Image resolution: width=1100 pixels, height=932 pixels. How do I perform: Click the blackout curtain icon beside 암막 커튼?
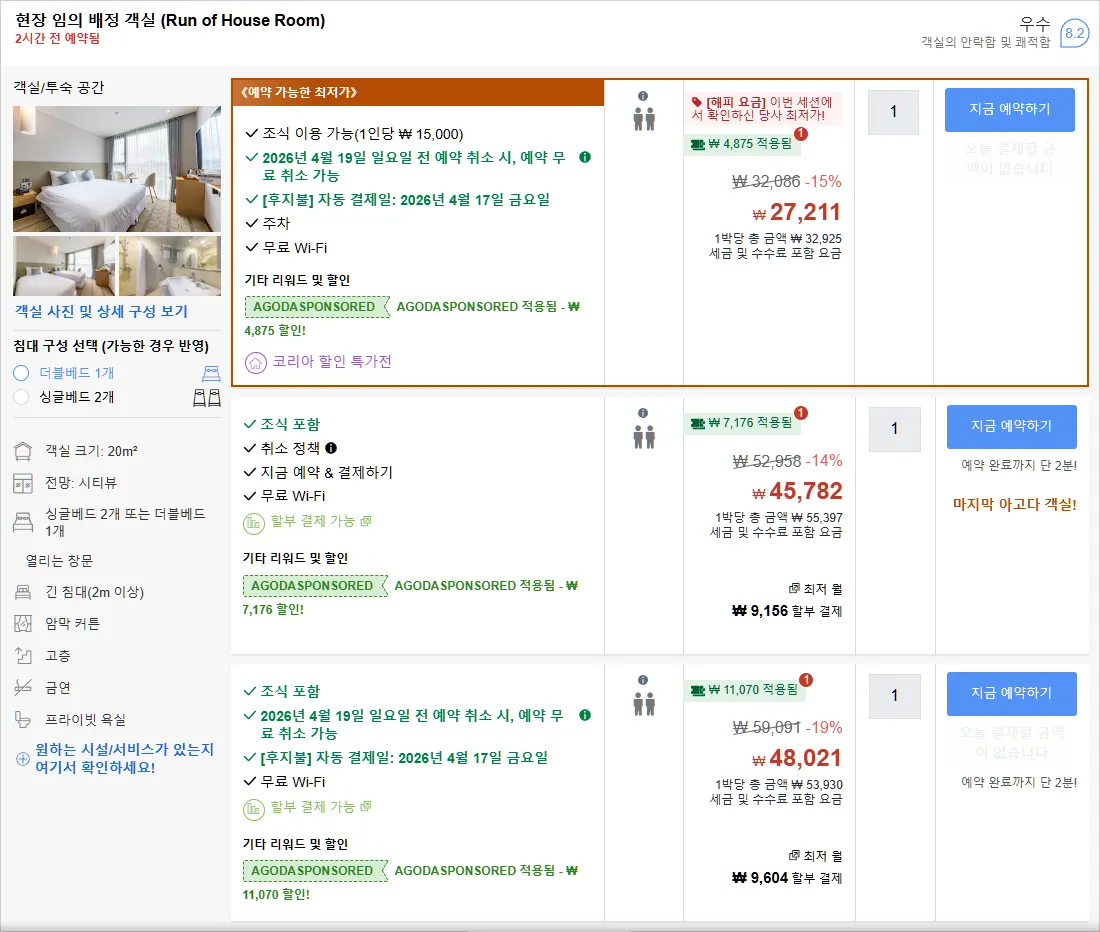tap(23, 623)
